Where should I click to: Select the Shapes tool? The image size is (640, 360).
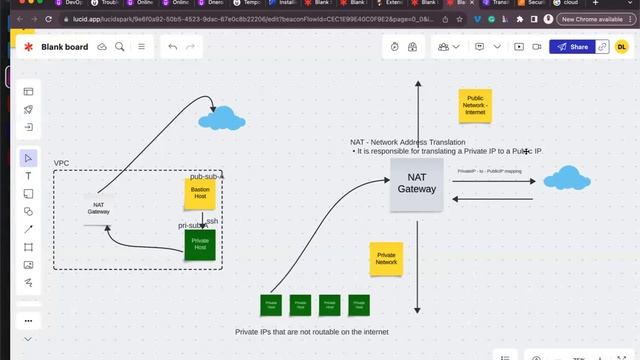tap(28, 211)
